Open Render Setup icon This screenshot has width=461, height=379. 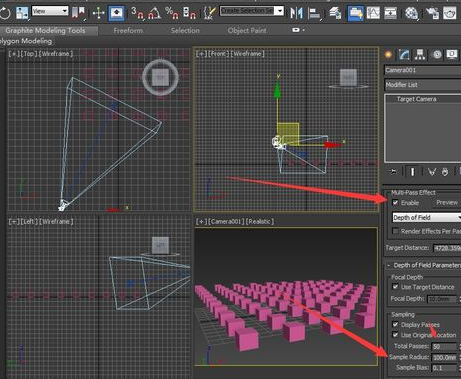coord(433,13)
